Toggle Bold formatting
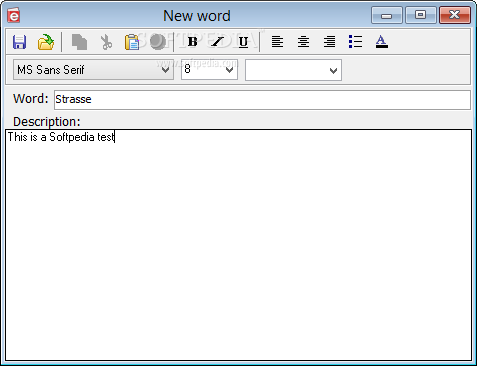Viewport: 477px width, 366px height. [x=192, y=42]
